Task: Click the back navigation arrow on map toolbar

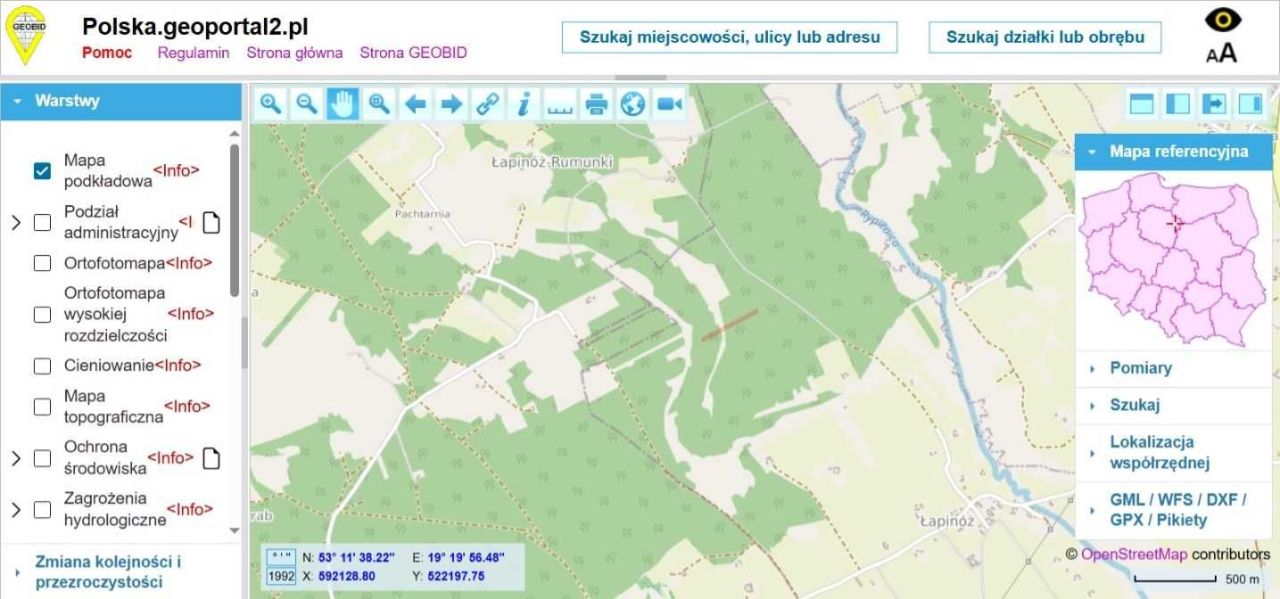Action: click(415, 103)
